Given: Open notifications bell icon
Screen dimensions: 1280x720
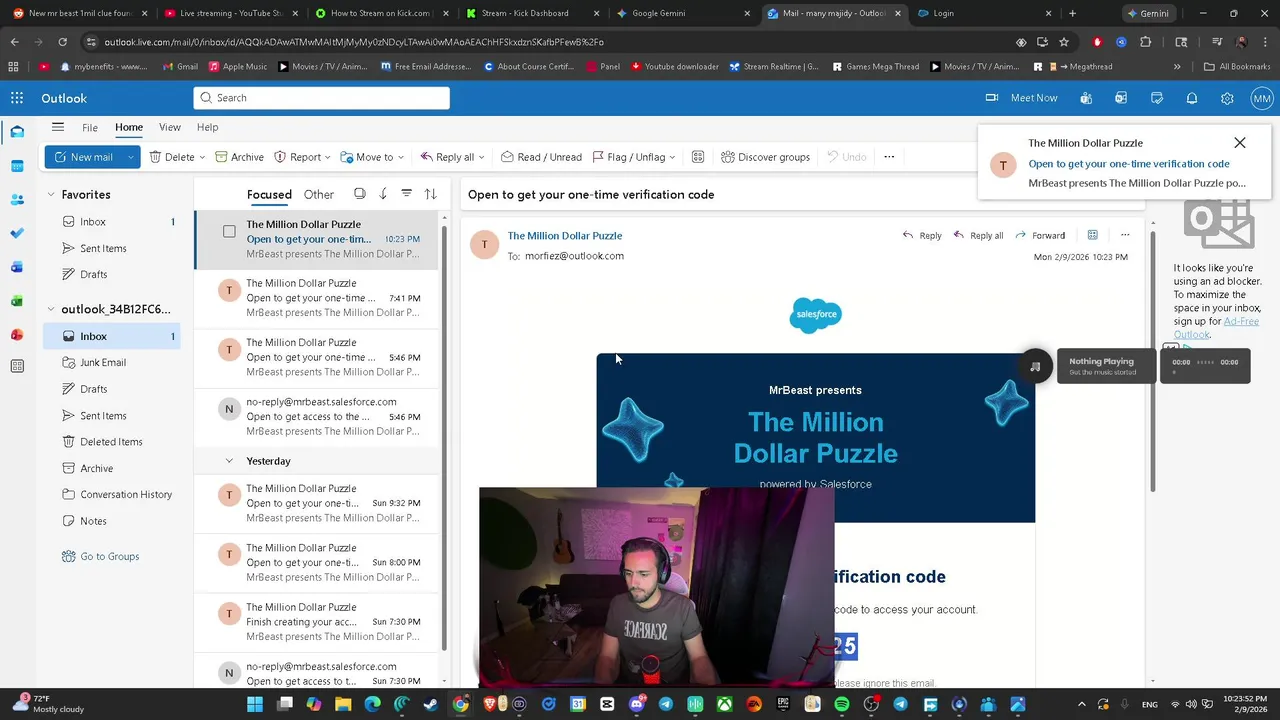Looking at the screenshot, I should click(1192, 98).
